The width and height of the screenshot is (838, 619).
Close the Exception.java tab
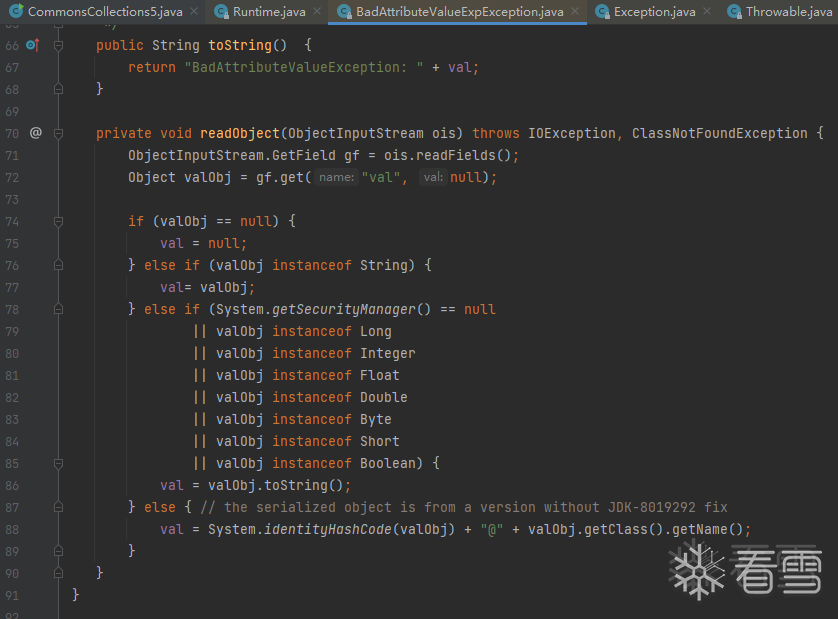(x=707, y=11)
